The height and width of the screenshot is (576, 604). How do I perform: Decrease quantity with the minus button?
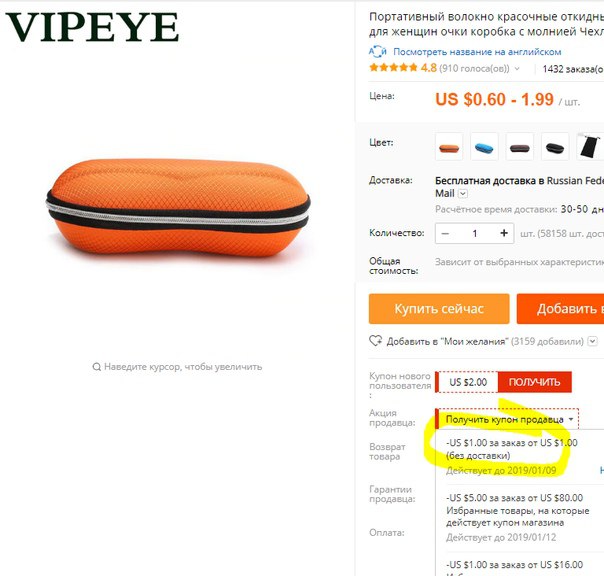point(445,233)
